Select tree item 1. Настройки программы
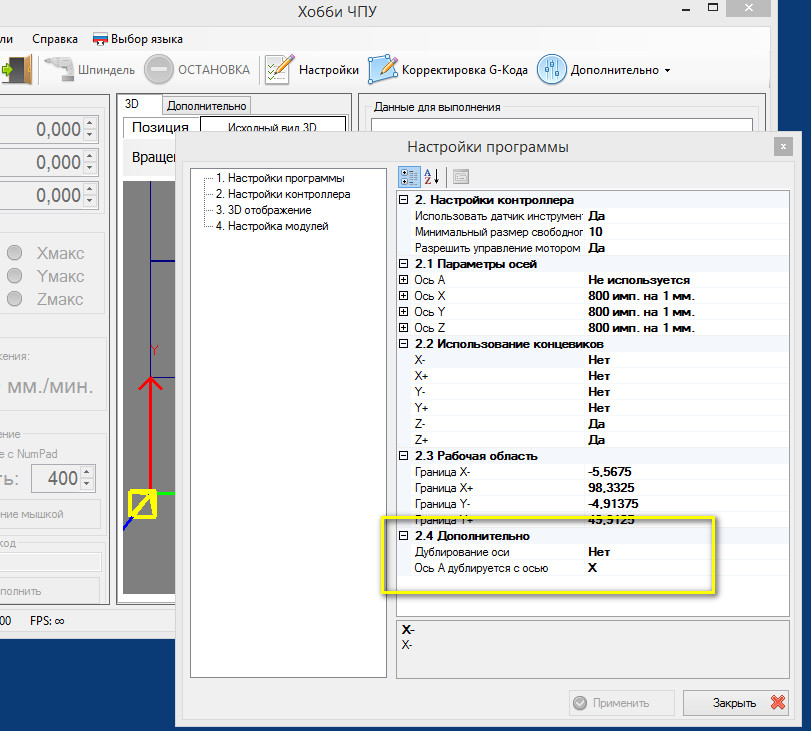This screenshot has width=811, height=731. pos(280,178)
